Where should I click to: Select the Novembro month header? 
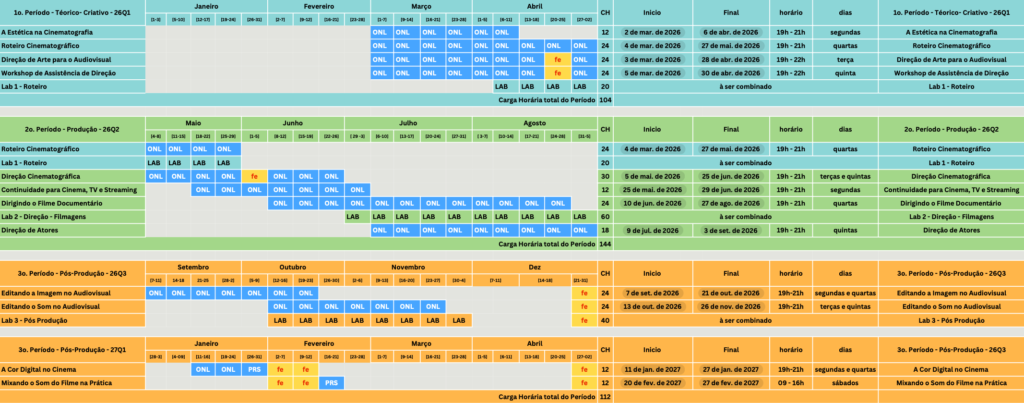pos(407,268)
